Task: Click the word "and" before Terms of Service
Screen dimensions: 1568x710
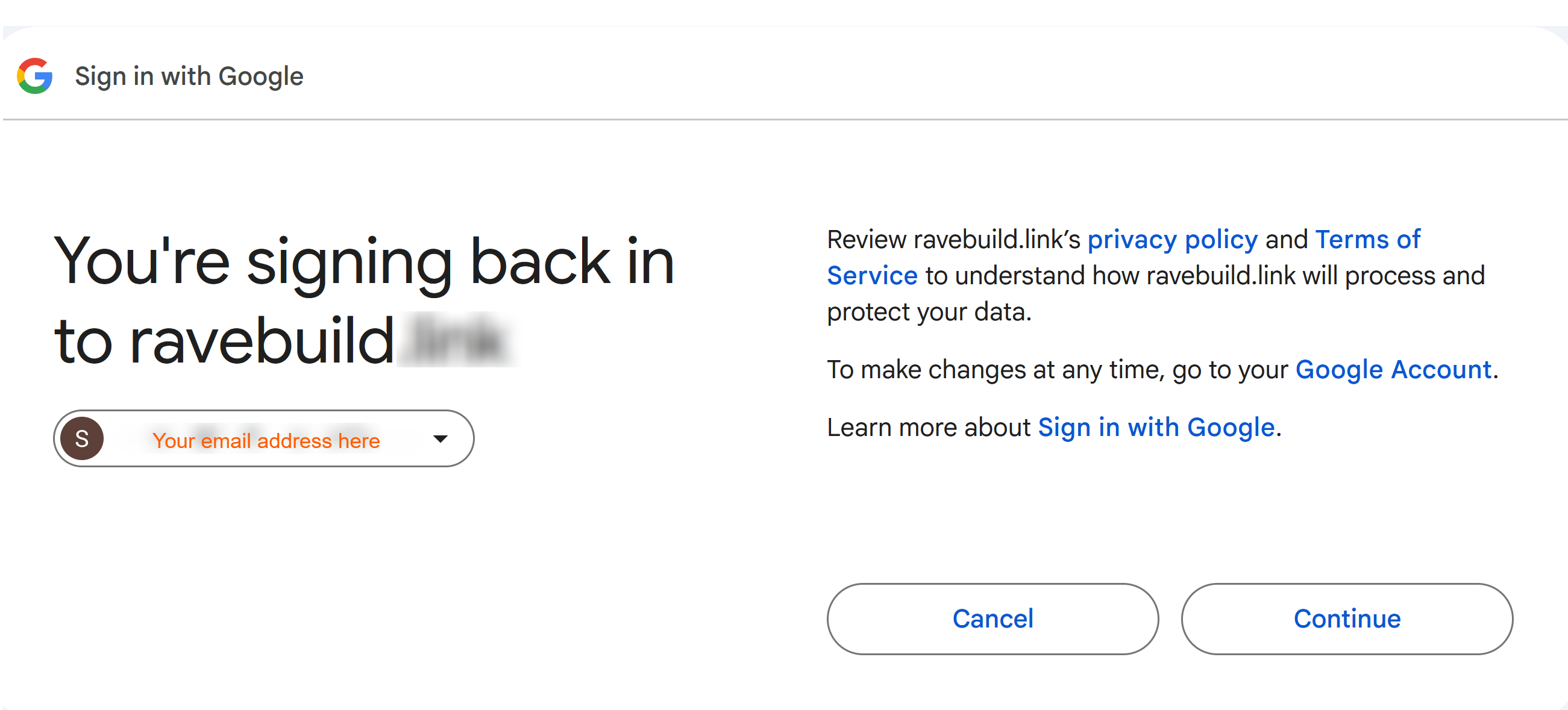Action: 1286,239
